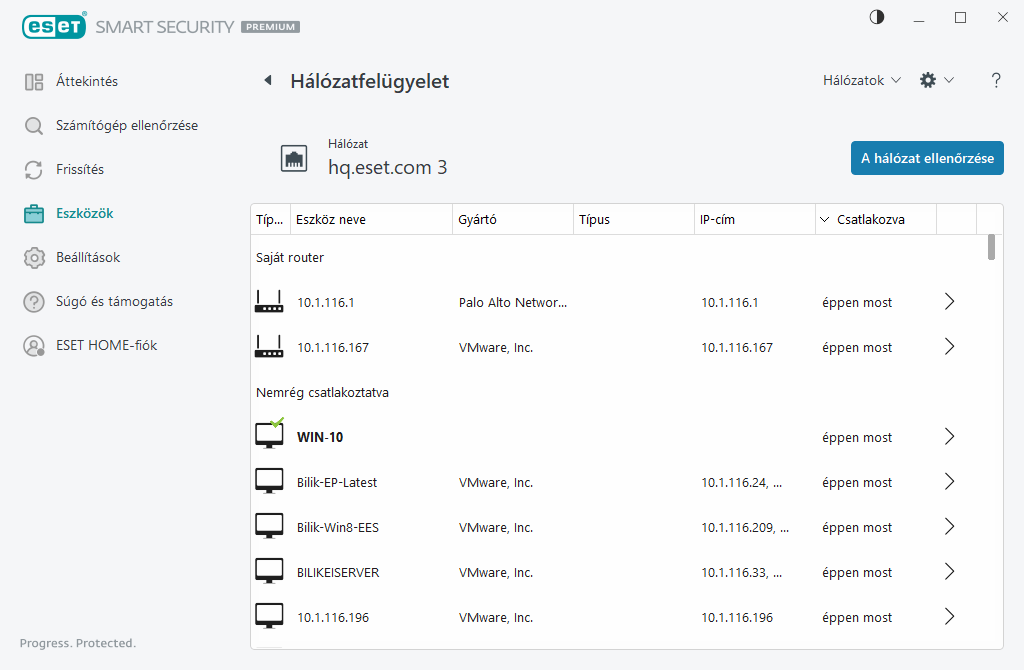This screenshot has height=670, width=1024.
Task: Go to Számítógép ellenőrzése
Action: 126,125
